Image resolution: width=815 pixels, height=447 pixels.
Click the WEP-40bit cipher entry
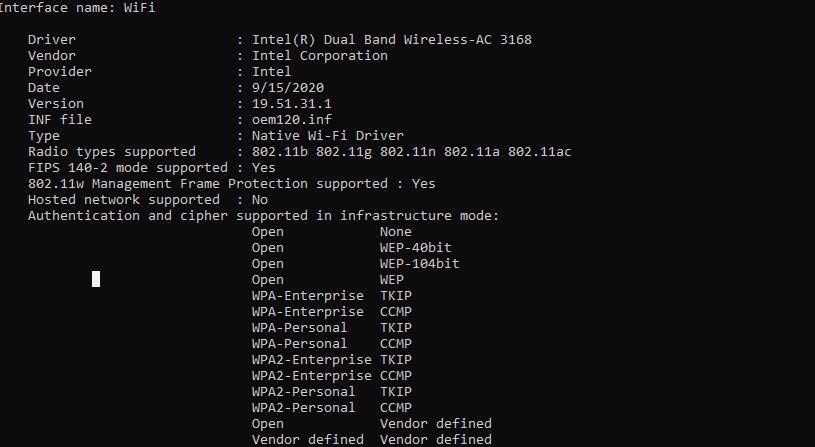(x=416, y=248)
